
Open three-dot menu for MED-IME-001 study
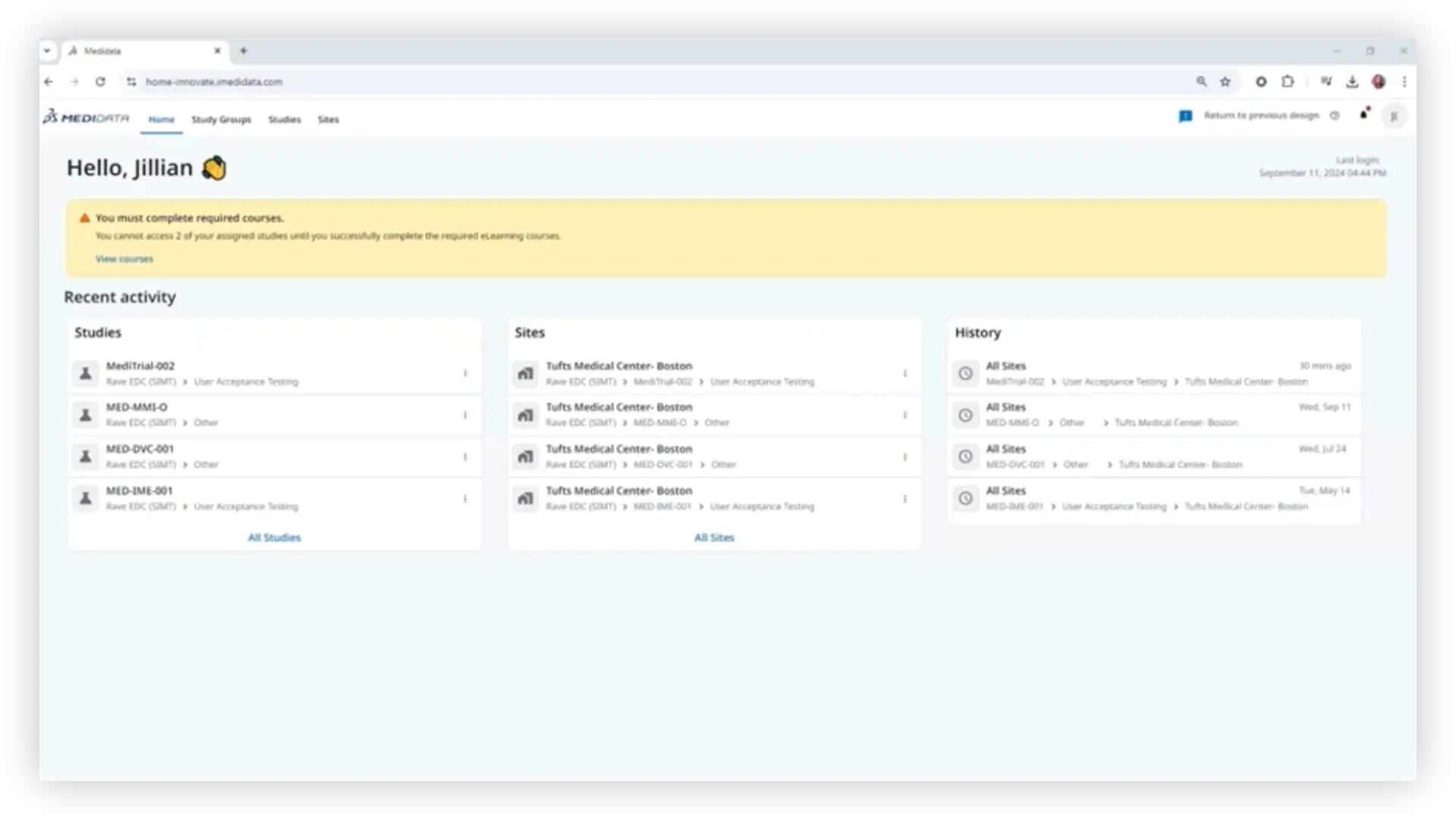[x=465, y=499]
